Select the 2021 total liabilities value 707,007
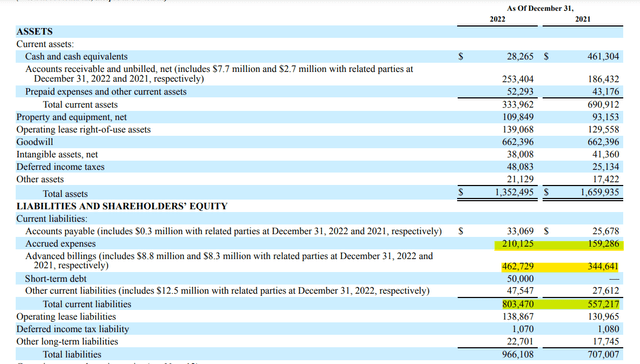 click(x=603, y=354)
